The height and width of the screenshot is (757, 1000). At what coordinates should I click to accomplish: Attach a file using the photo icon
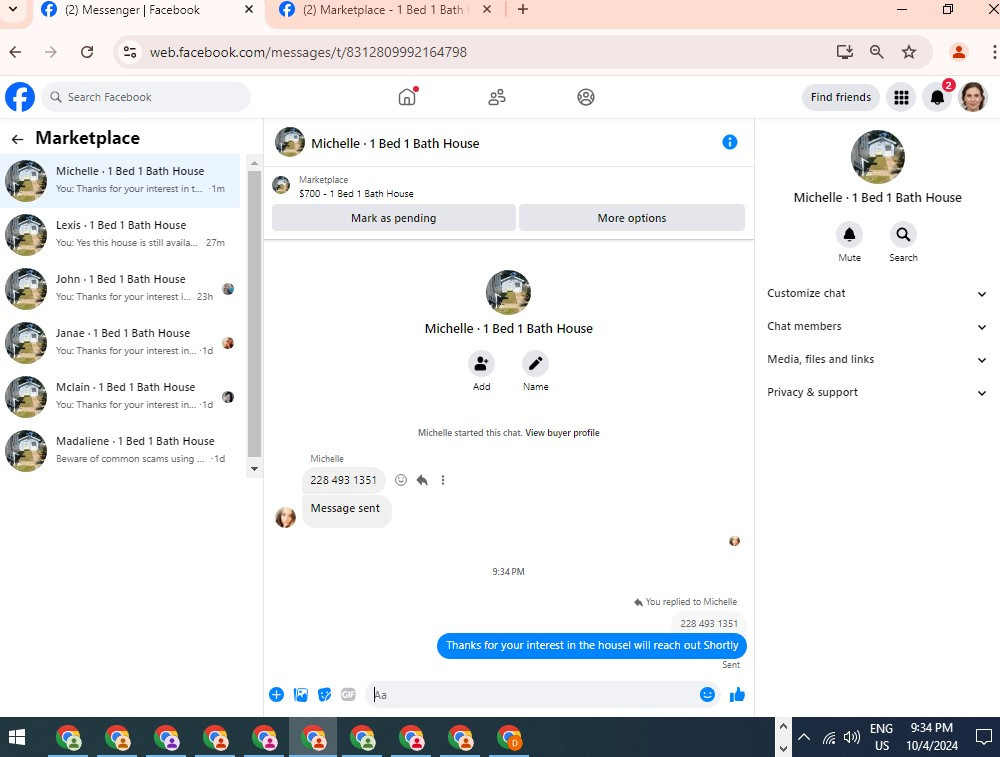(300, 695)
